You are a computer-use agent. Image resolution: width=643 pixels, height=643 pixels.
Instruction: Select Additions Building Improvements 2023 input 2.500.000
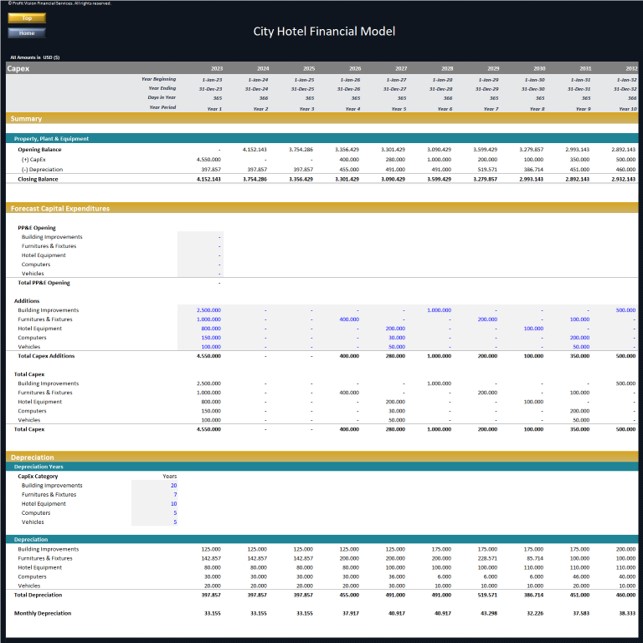pos(209,310)
